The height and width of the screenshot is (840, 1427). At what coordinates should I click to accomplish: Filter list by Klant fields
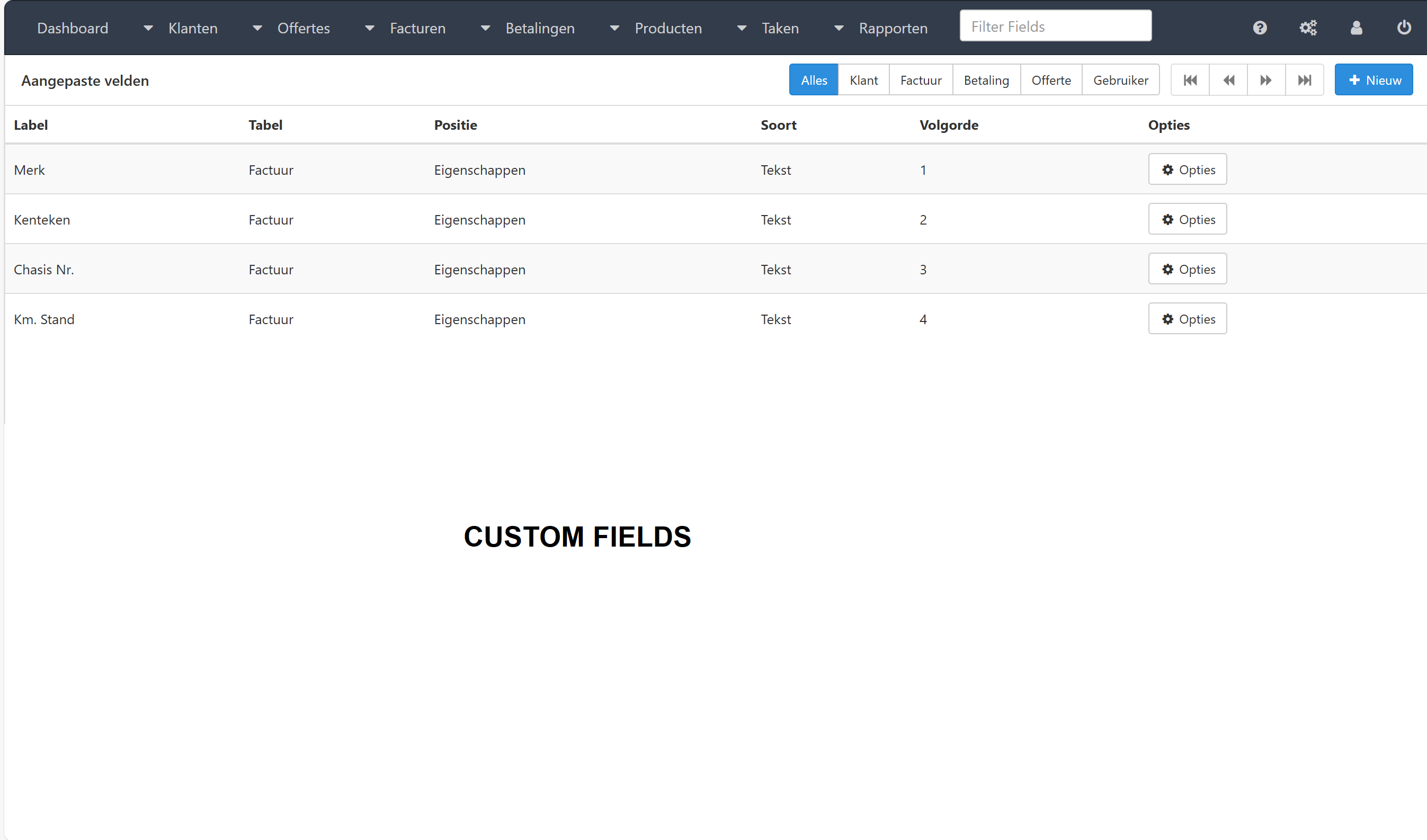[863, 81]
